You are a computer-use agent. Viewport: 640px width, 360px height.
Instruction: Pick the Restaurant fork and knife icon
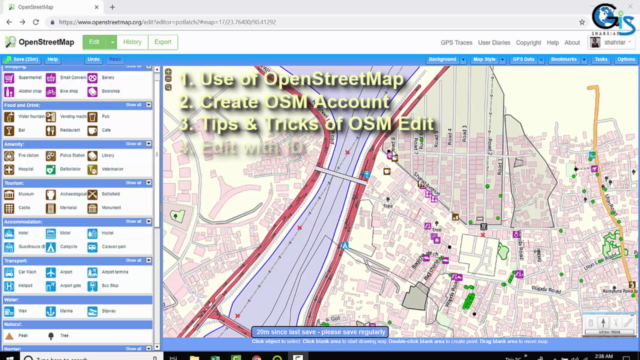[x=51, y=130]
